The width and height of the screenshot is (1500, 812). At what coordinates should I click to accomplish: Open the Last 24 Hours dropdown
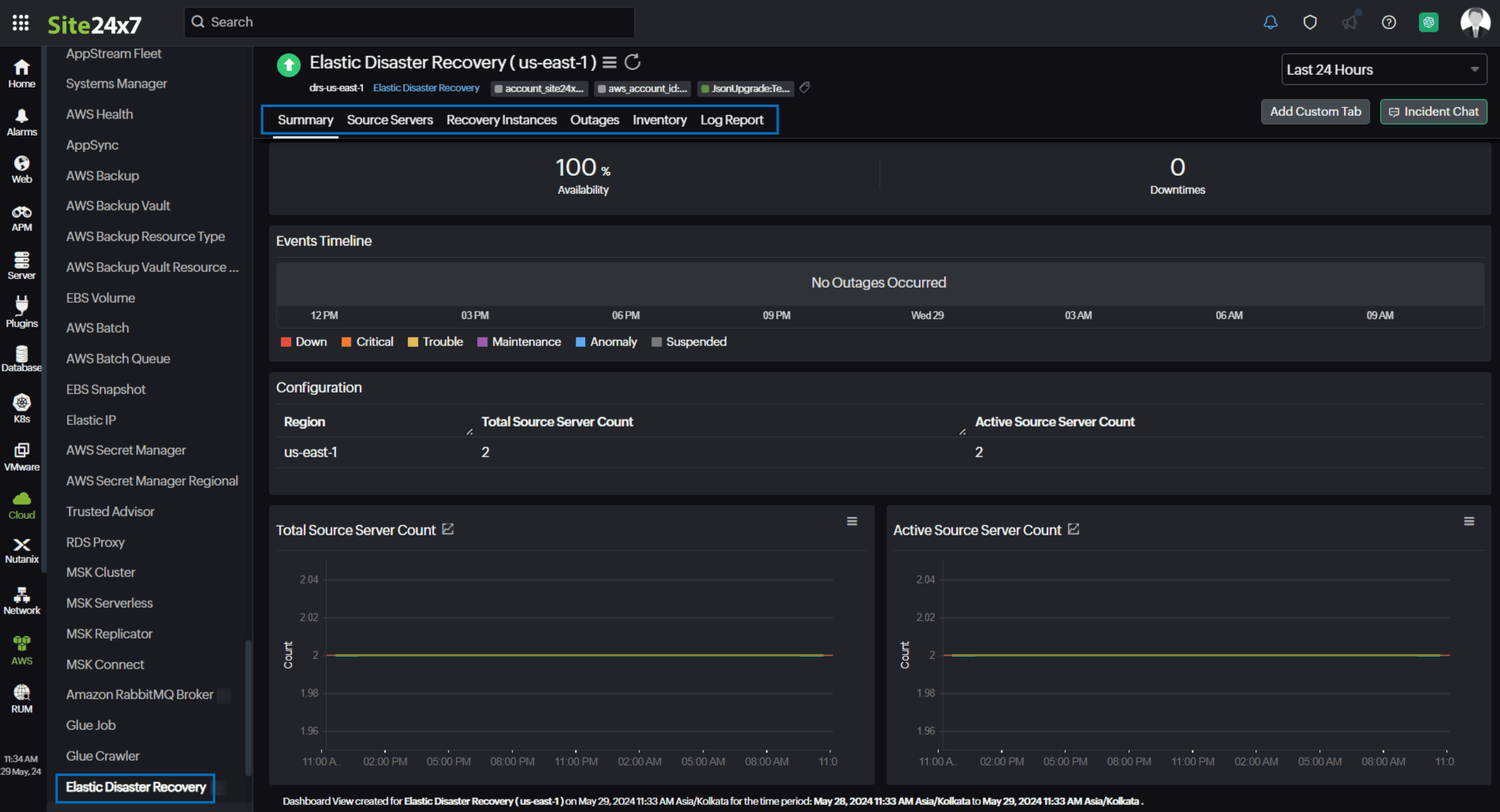tap(1383, 69)
